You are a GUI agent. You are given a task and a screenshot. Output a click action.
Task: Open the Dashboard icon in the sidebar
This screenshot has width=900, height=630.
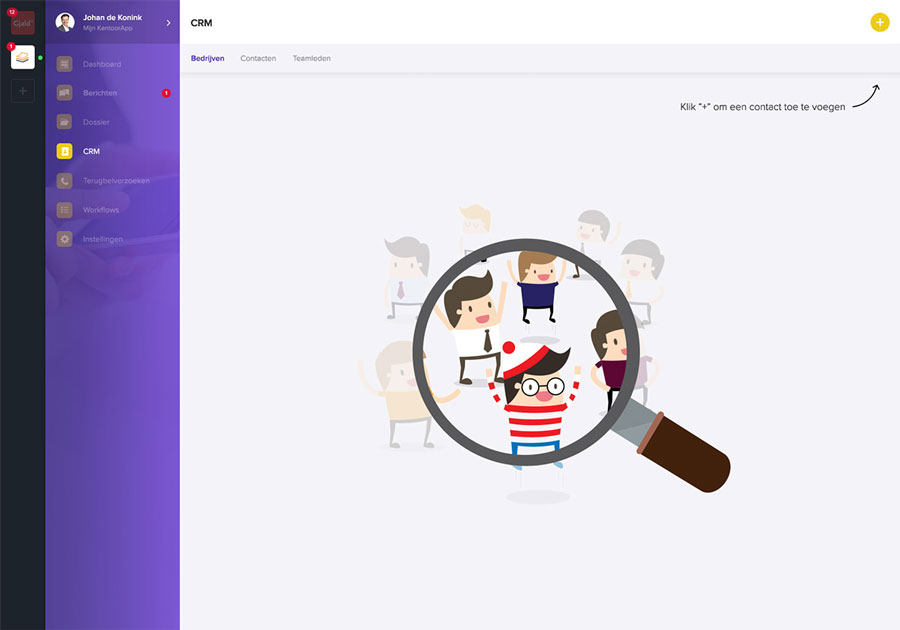click(65, 64)
